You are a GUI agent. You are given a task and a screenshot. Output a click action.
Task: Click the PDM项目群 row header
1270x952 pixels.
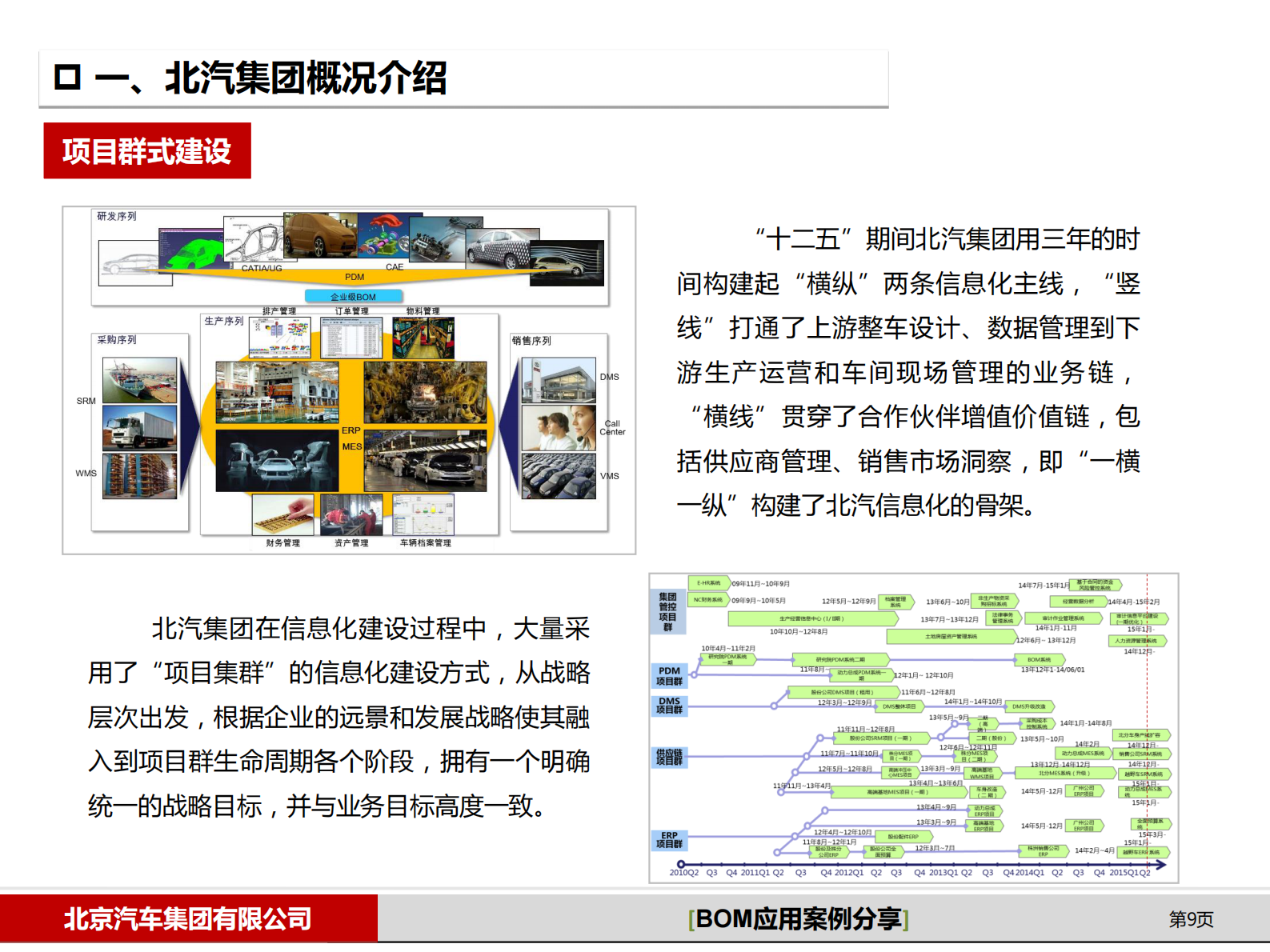pyautogui.click(x=670, y=676)
